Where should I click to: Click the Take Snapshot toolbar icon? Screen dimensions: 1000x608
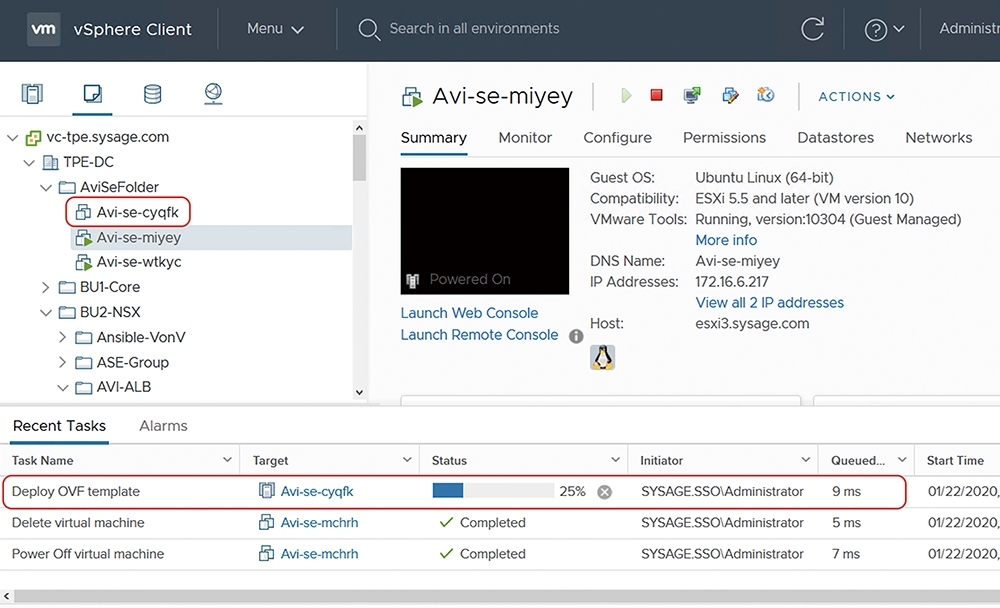(x=765, y=95)
